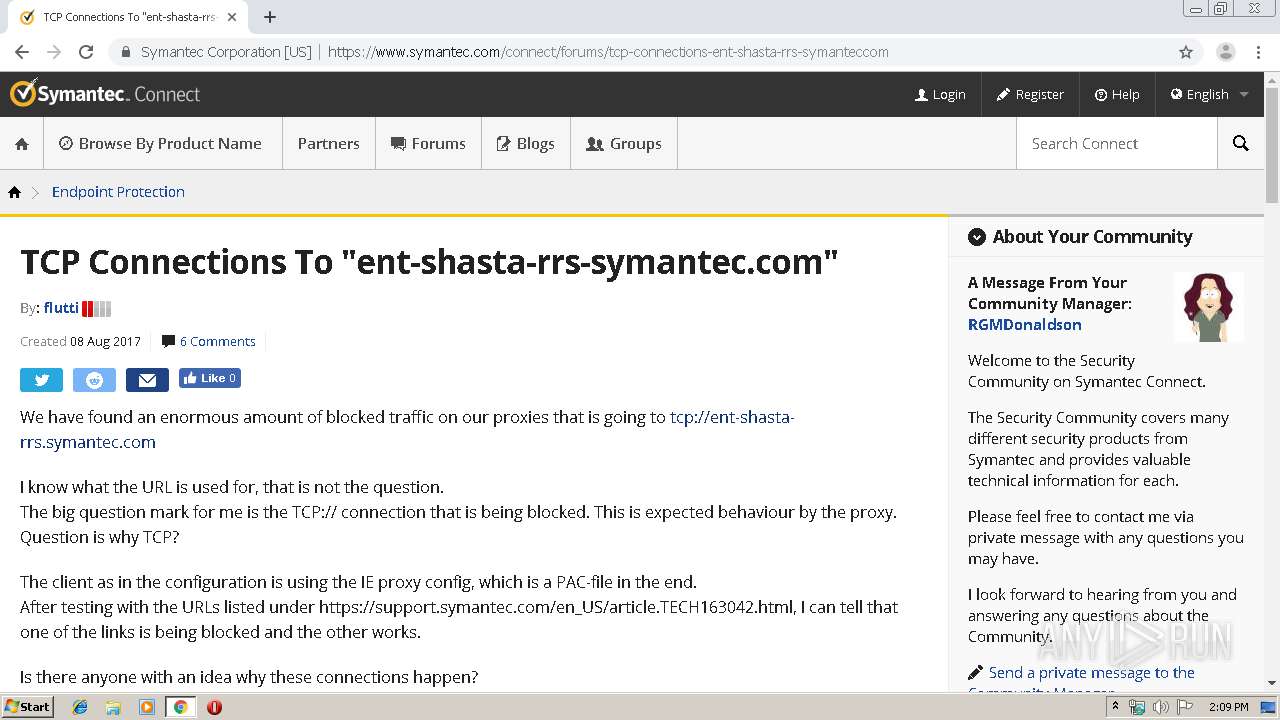Open the Groups menu item
This screenshot has height=720, width=1280.
(623, 144)
